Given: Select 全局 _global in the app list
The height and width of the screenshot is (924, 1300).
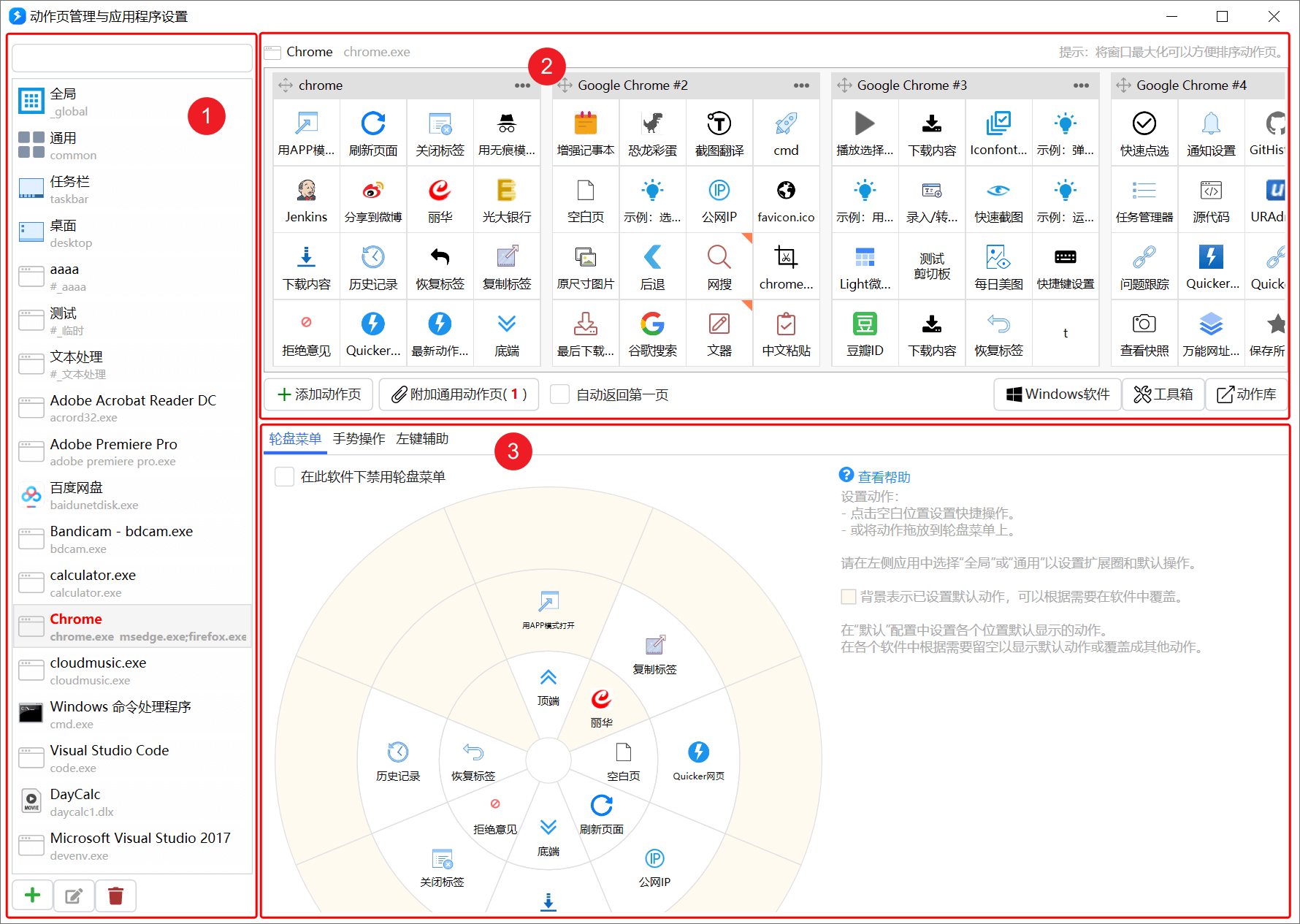Looking at the screenshot, I should [132, 102].
